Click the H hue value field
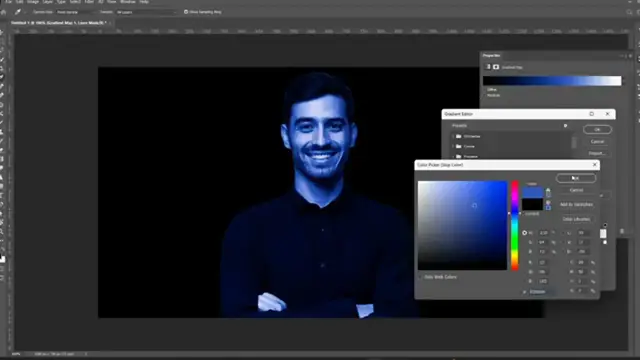 [543, 233]
